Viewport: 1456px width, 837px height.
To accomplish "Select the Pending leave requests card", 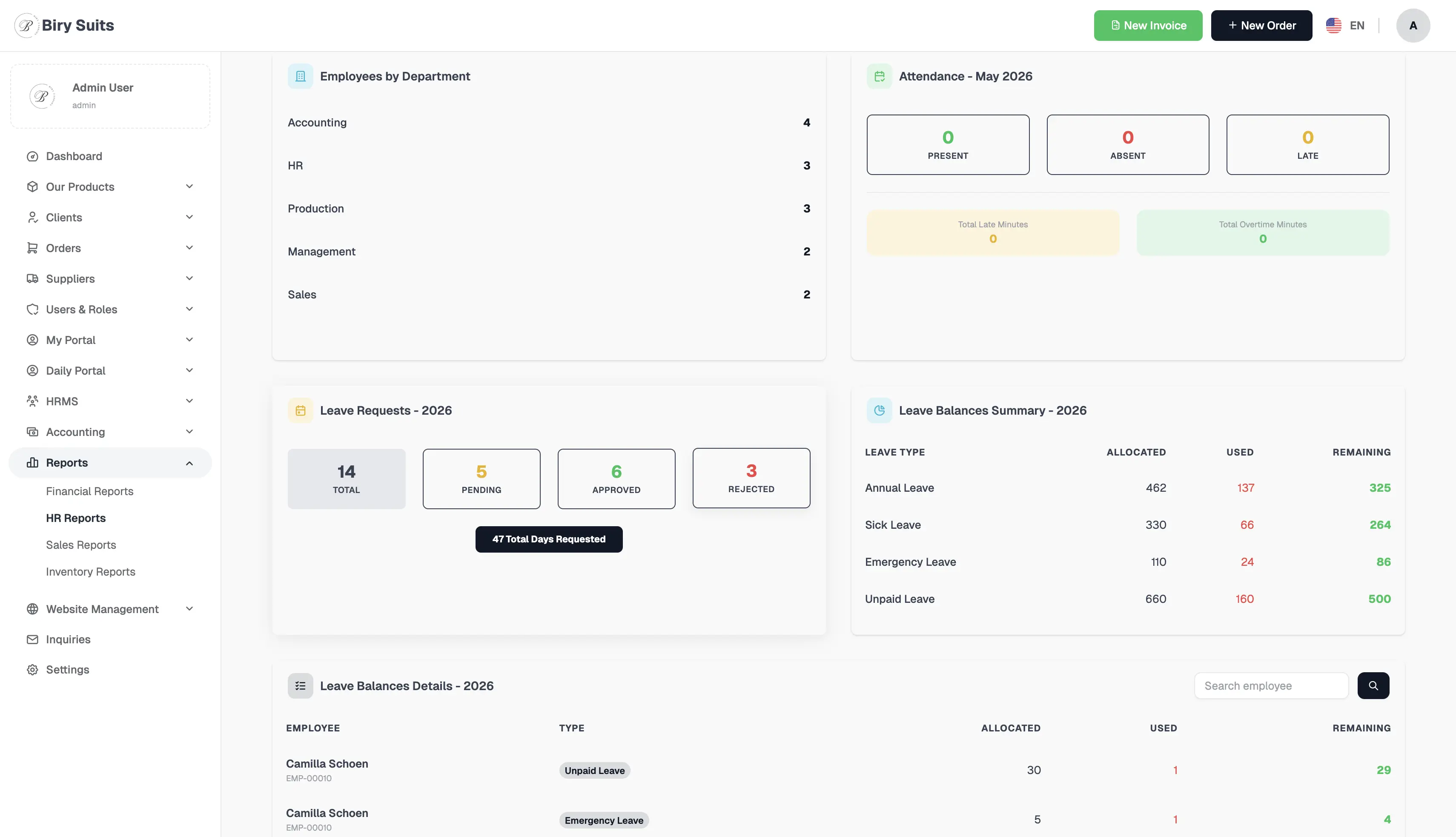I will (482, 479).
